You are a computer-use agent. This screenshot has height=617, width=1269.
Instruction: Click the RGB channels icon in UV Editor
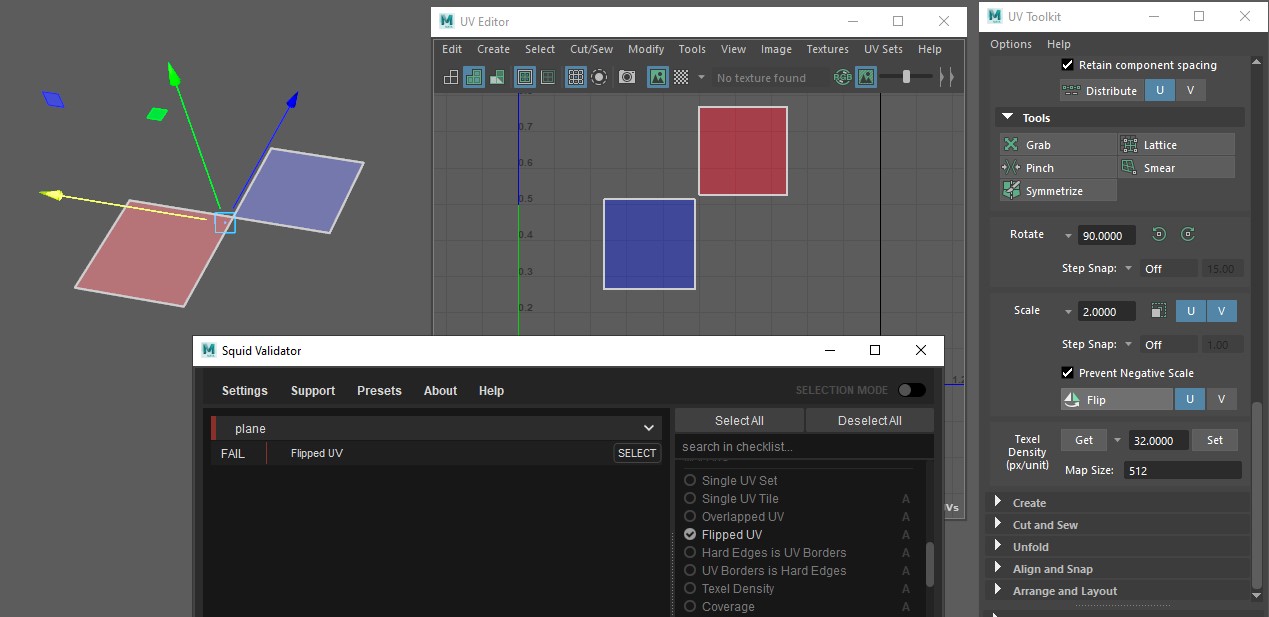[843, 77]
